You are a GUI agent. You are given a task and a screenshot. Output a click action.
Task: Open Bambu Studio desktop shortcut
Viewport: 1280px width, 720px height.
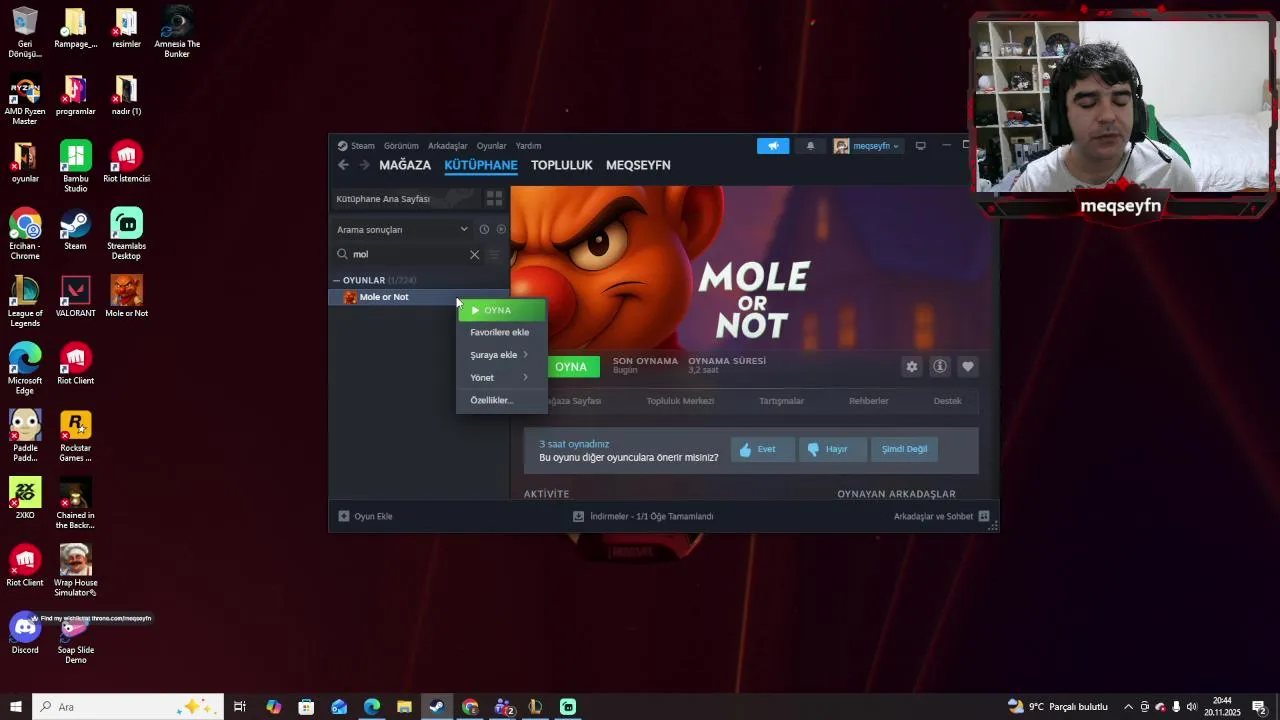tap(75, 167)
